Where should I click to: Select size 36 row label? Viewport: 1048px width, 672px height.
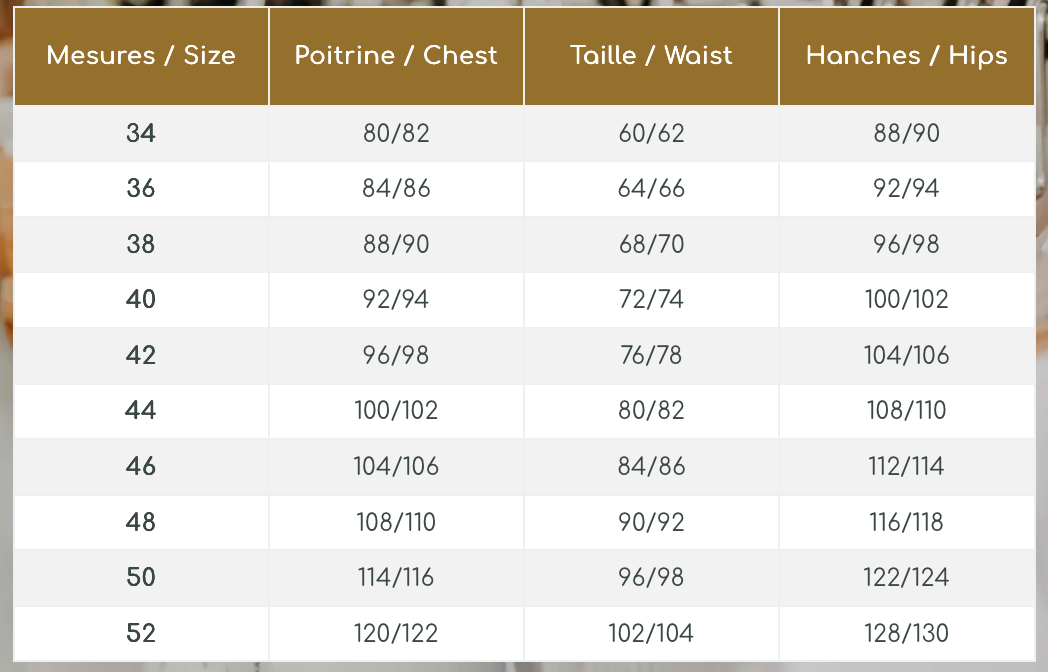[141, 189]
